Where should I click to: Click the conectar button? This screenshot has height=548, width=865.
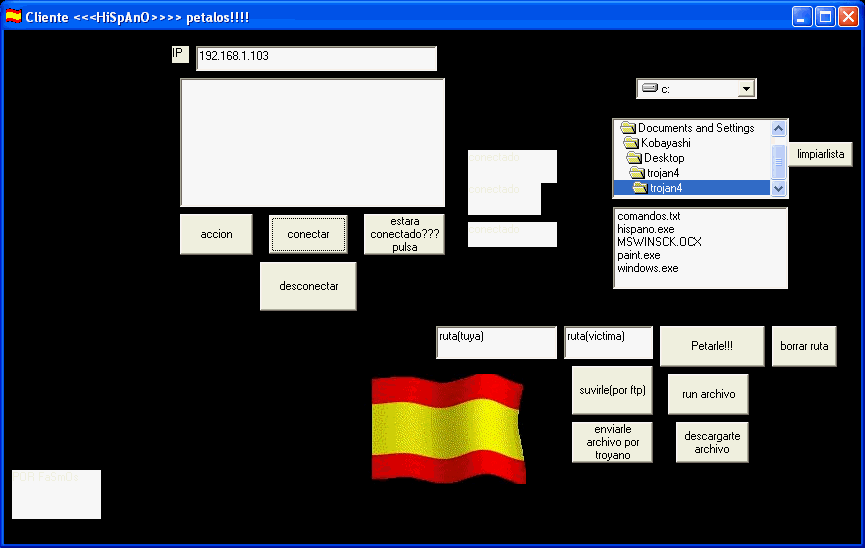pos(308,234)
